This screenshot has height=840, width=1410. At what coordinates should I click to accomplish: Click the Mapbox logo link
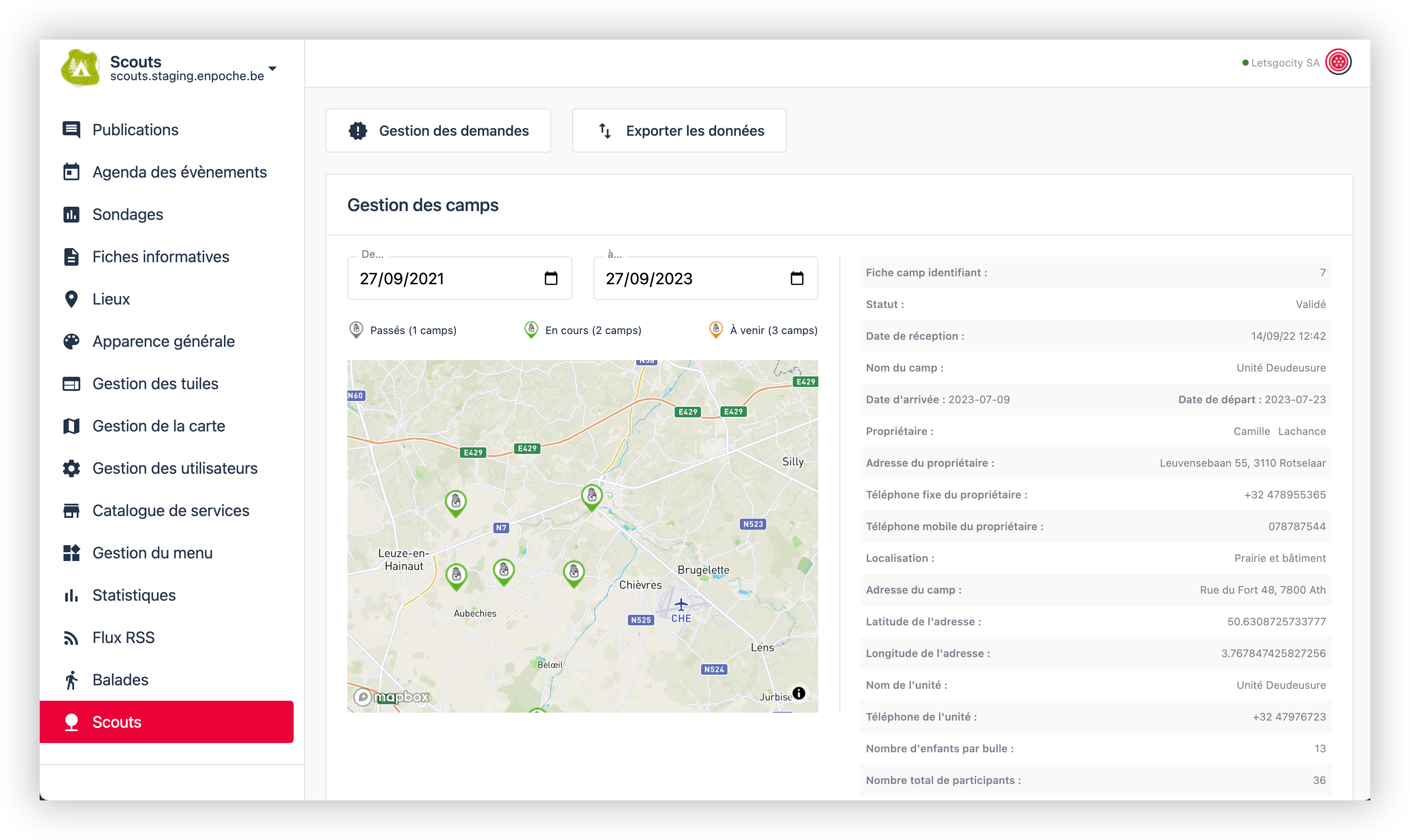pos(392,697)
